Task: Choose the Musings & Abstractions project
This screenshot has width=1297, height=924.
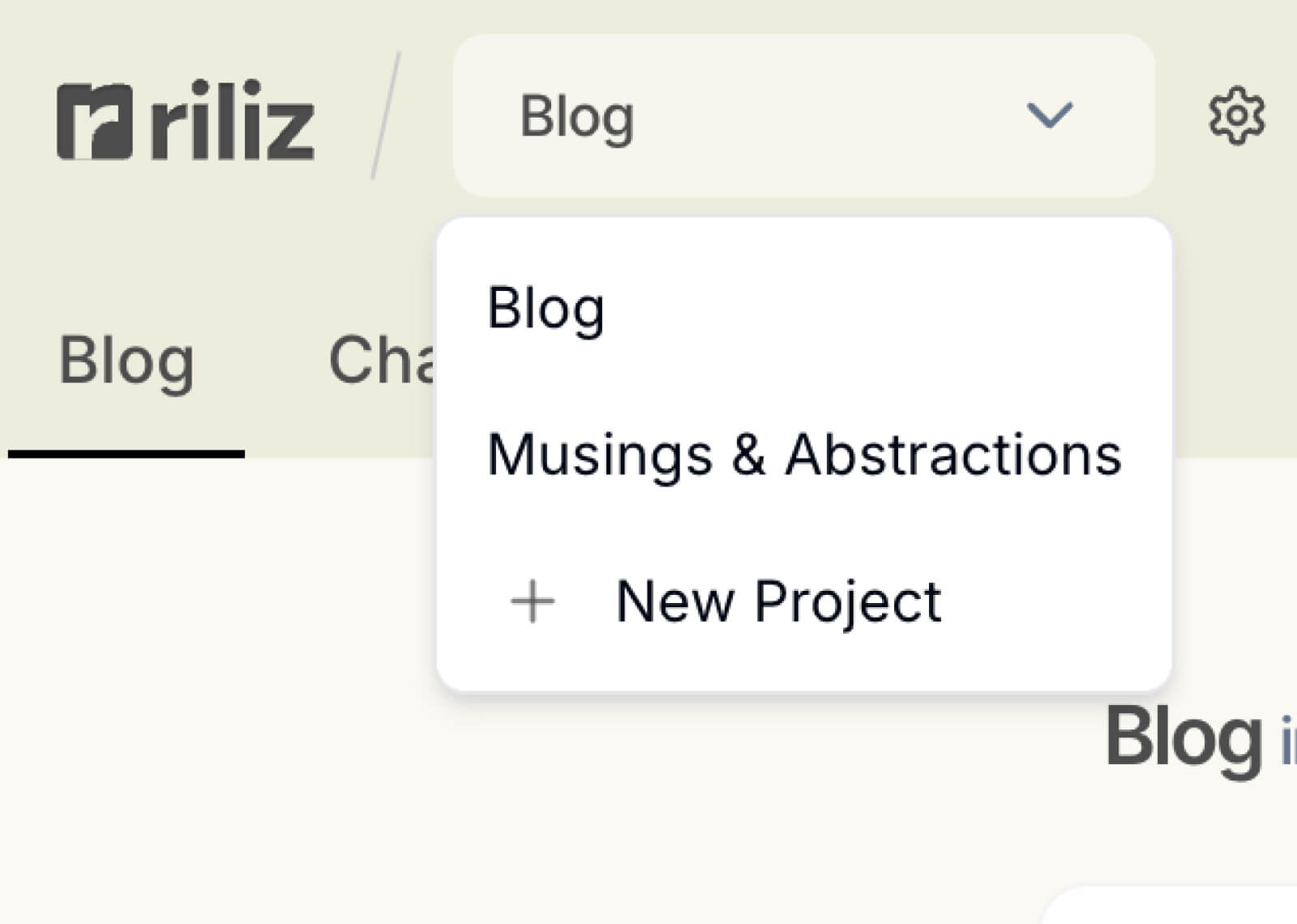Action: point(804,455)
